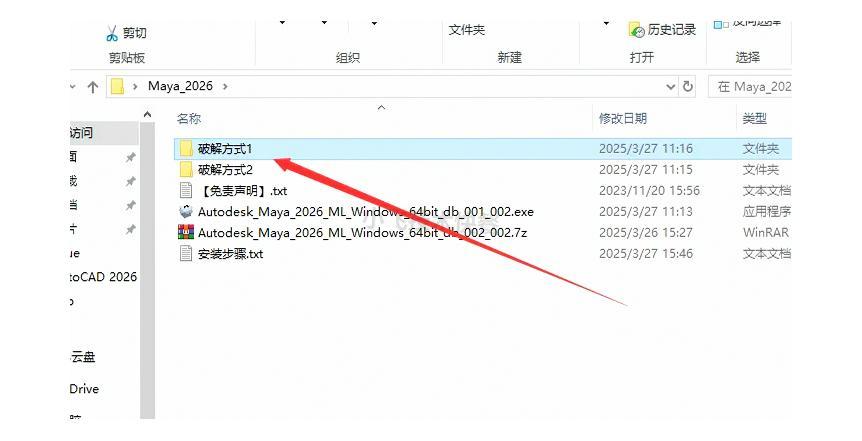
Task: Sort files by the 修改日期 column header
Action: [x=622, y=118]
